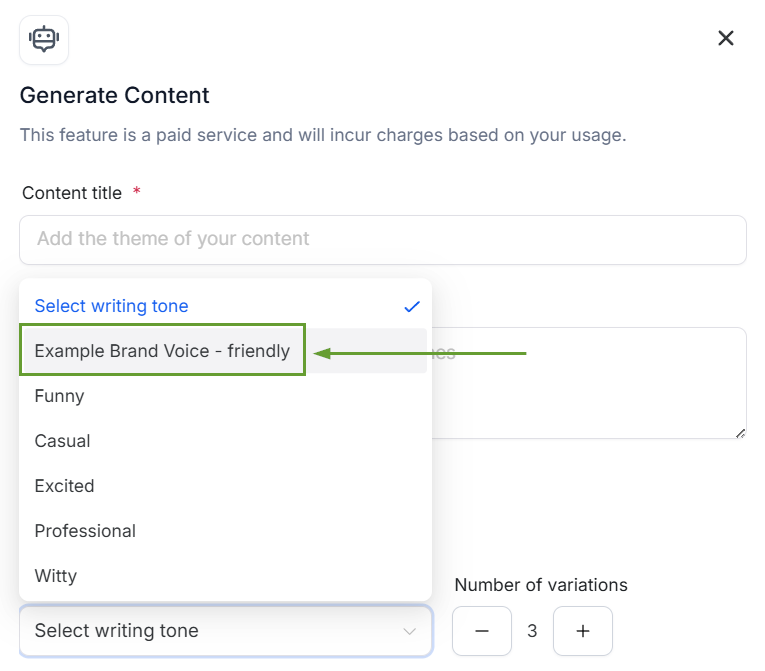This screenshot has width=765, height=671.
Task: Select 'Example Brand Voice - friendly' tone
Action: pos(225,351)
